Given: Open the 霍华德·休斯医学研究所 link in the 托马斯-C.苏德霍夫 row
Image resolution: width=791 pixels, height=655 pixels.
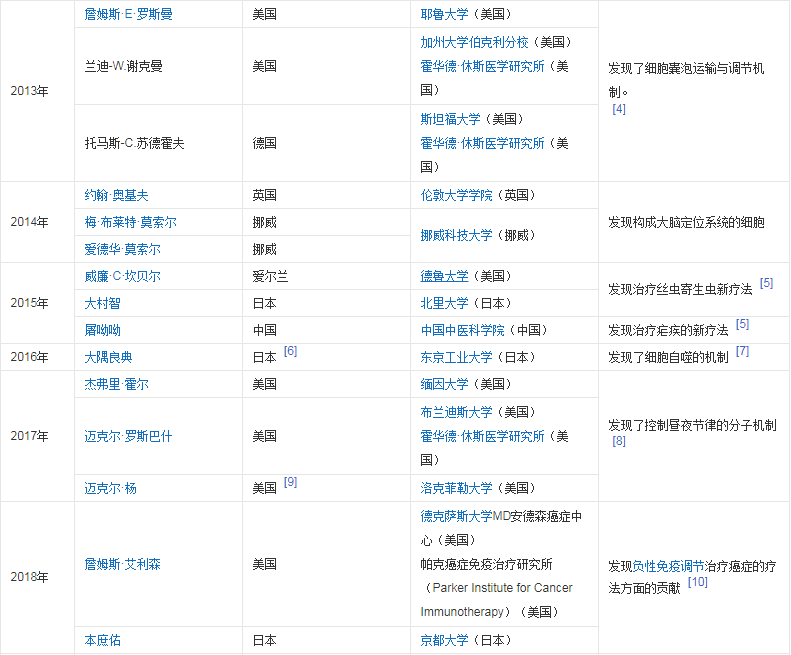Looking at the screenshot, I should [x=482, y=143].
